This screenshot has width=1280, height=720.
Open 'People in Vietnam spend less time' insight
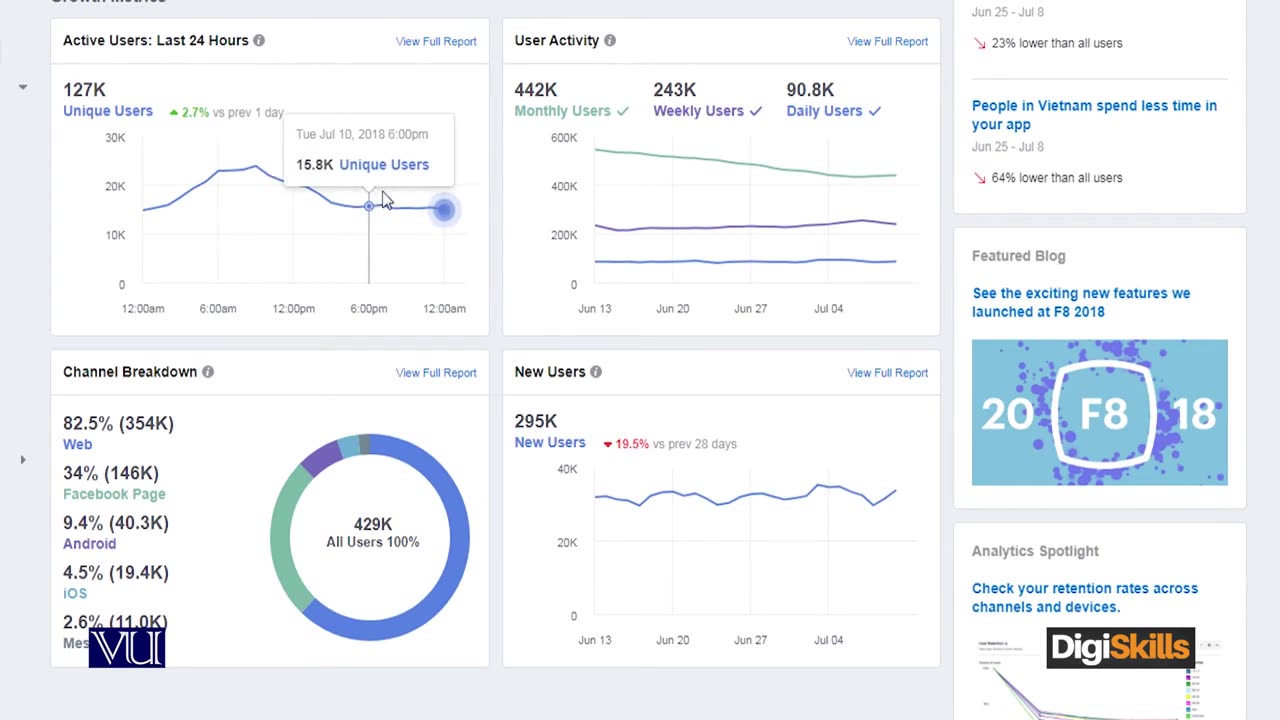1094,115
